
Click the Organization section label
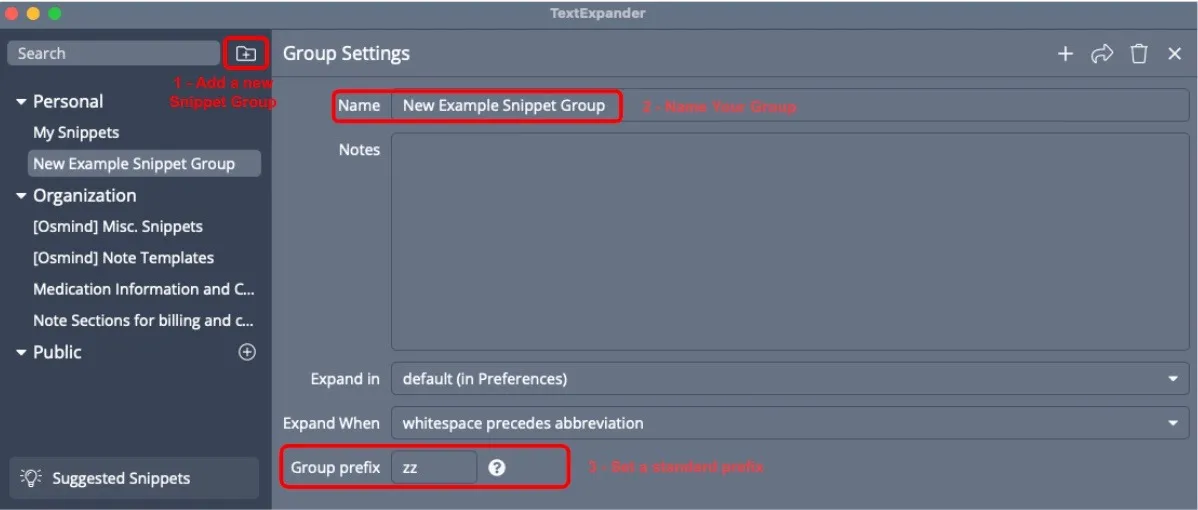pos(85,196)
